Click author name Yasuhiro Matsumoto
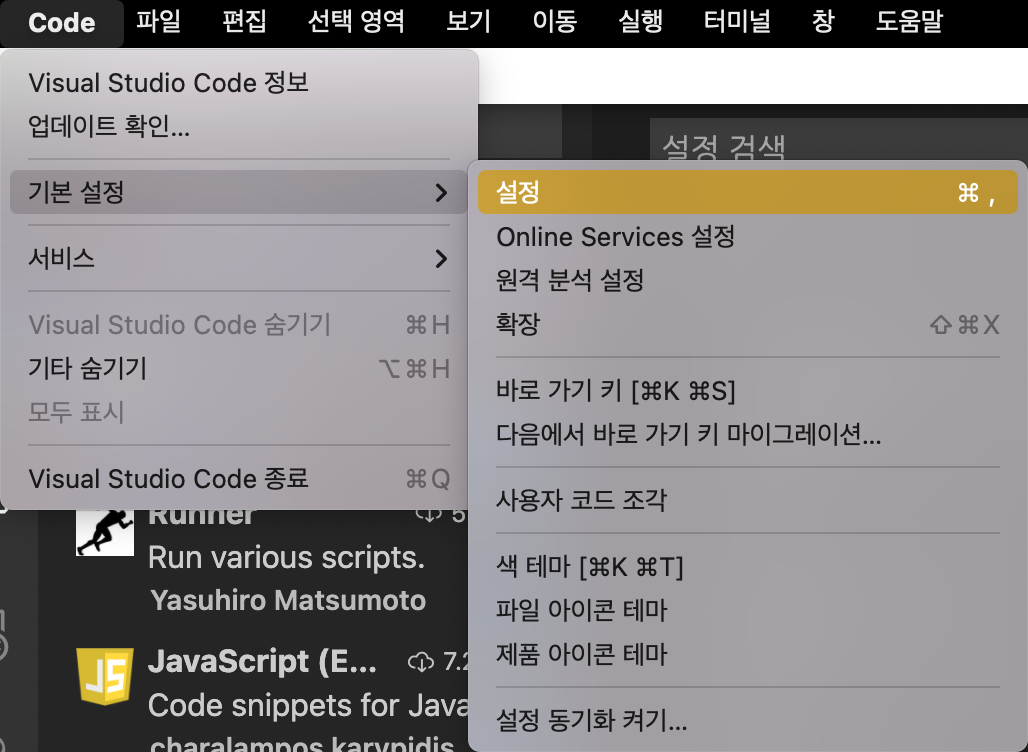Image resolution: width=1028 pixels, height=752 pixels. 288,600
